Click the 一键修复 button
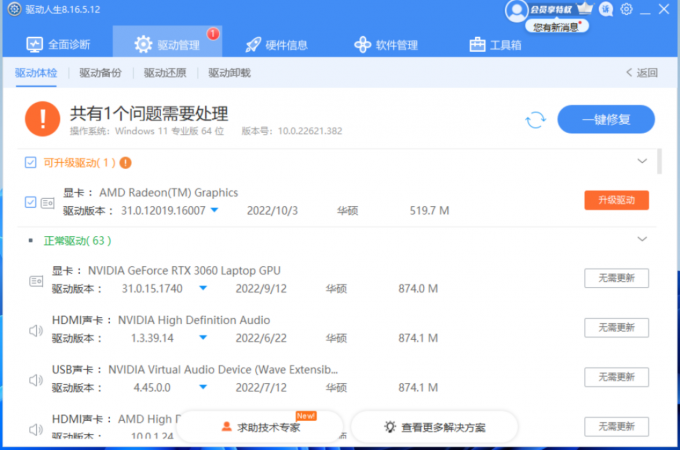Image resolution: width=680 pixels, height=450 pixels. (x=606, y=119)
